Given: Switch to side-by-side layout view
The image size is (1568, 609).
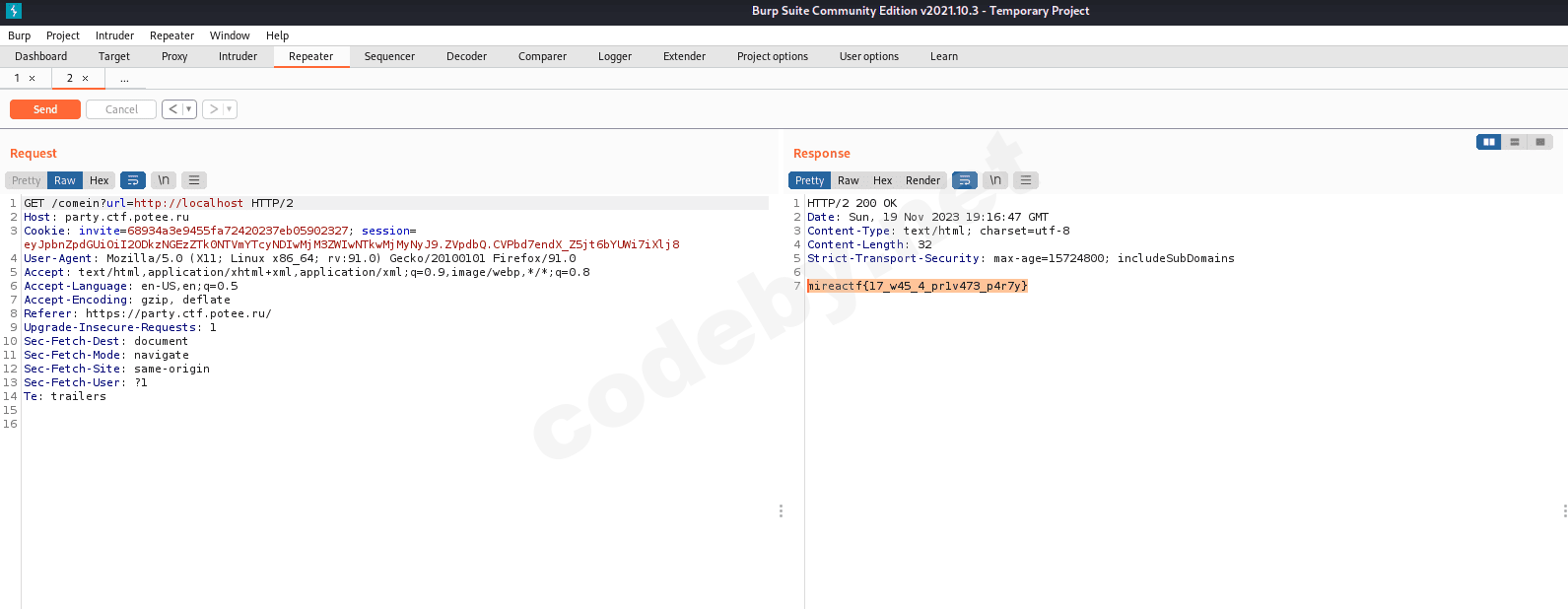Looking at the screenshot, I should coord(1488,142).
